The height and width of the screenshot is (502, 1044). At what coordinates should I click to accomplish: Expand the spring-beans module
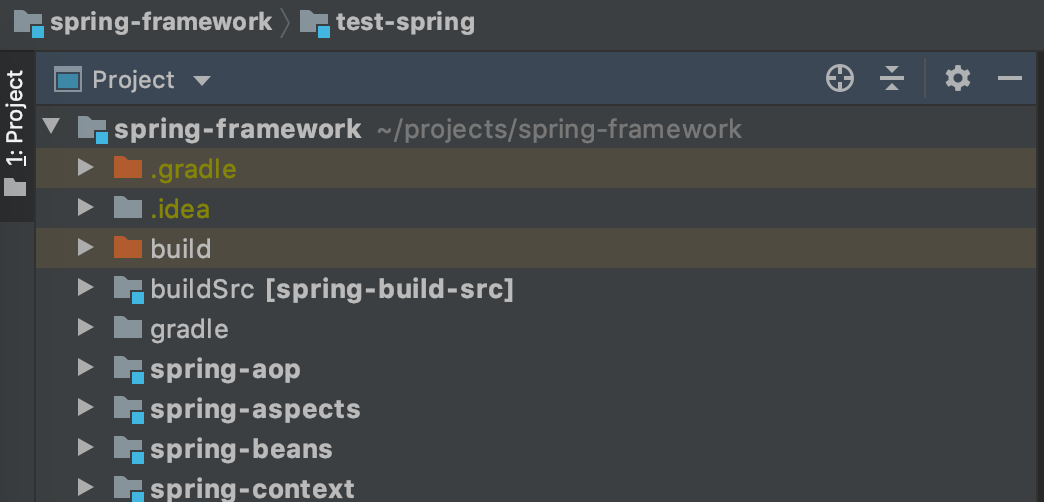pos(85,447)
